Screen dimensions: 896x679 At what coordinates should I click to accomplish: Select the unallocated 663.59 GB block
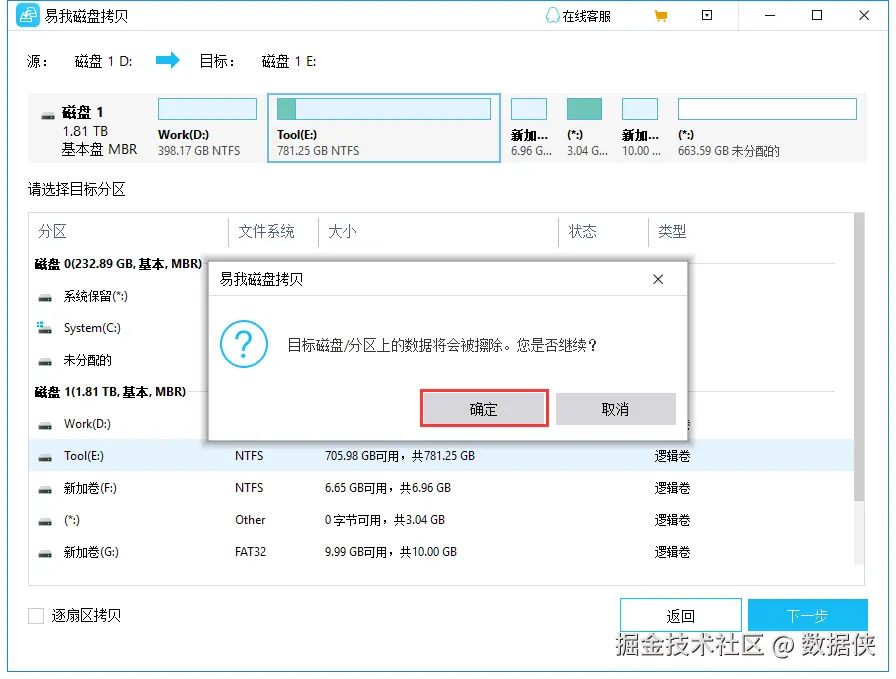click(x=767, y=108)
